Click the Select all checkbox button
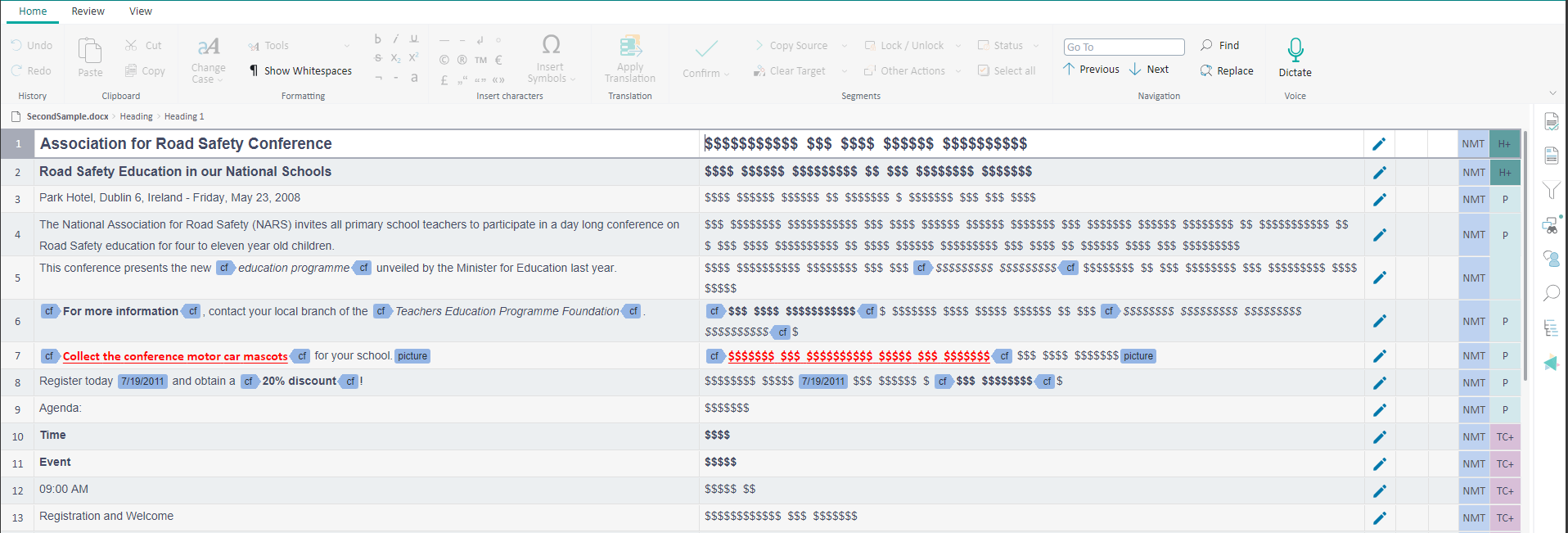This screenshot has height=533, width=1568. tap(1006, 71)
